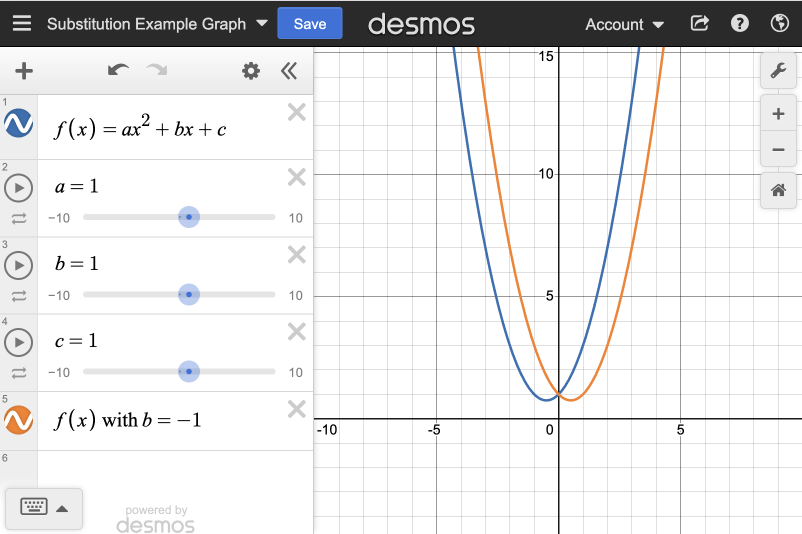Hide the blue f(x) curve
Screen dimensions: 802x534
[x=19, y=124]
